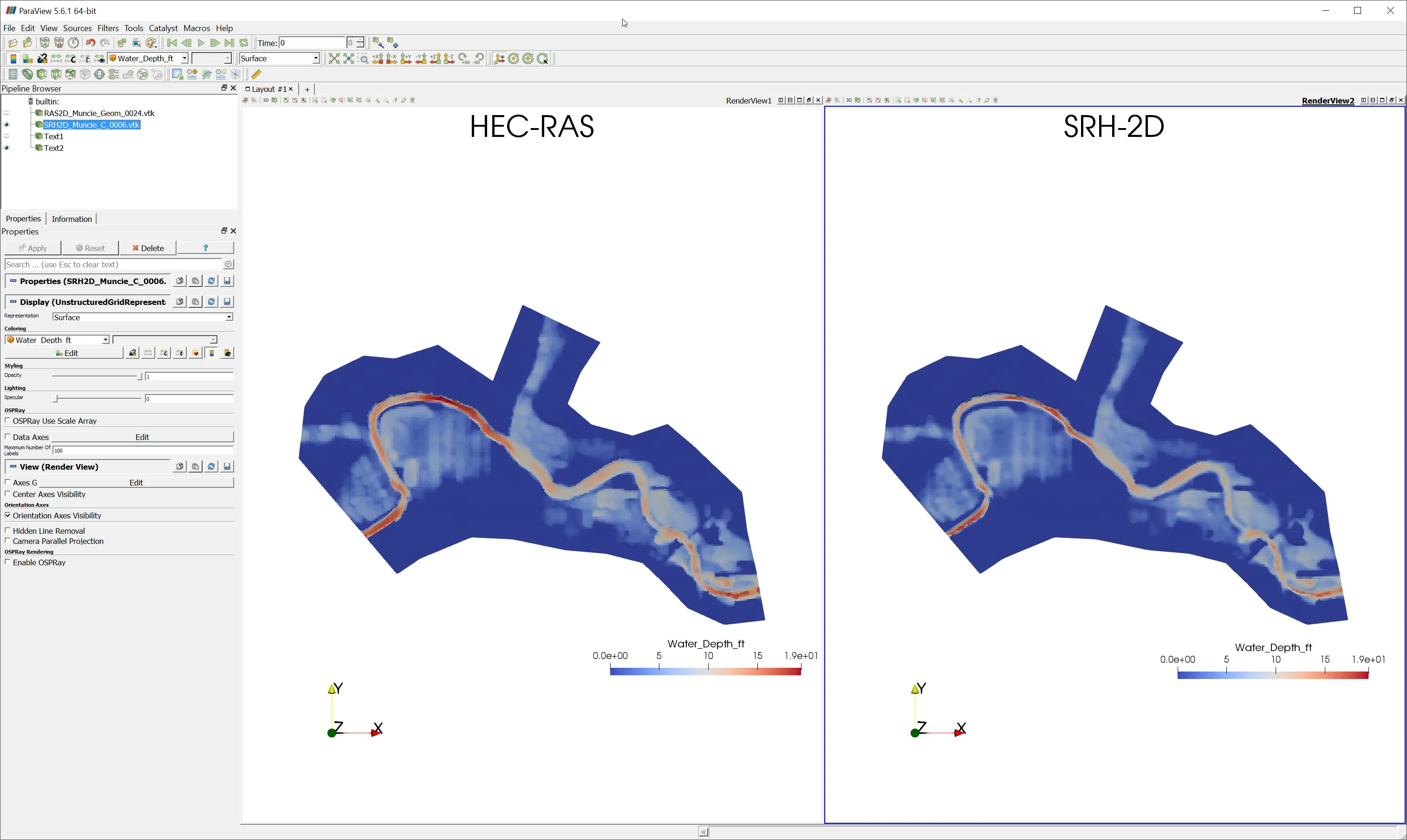The width and height of the screenshot is (1407, 840).
Task: Click the Delete button
Action: (148, 248)
